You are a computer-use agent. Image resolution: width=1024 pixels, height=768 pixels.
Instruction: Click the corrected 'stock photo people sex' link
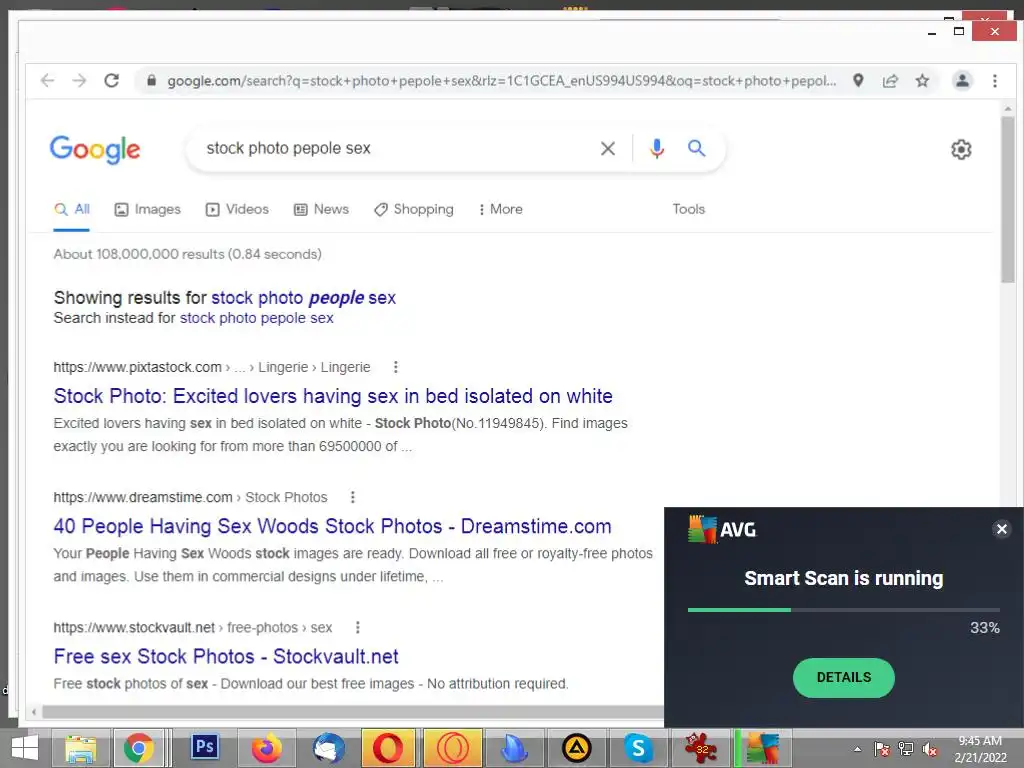[304, 298]
